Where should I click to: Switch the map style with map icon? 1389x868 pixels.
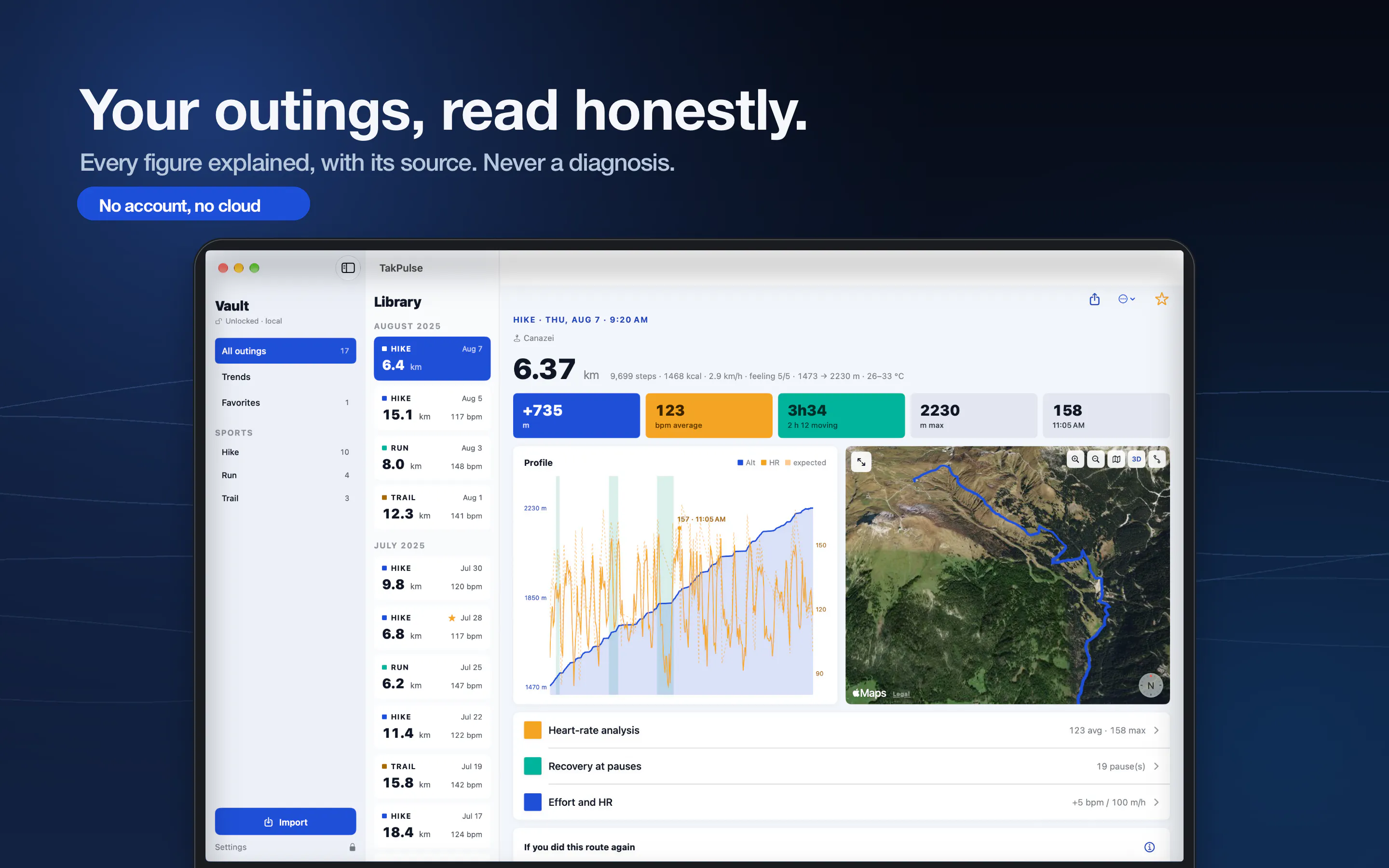point(1116,459)
